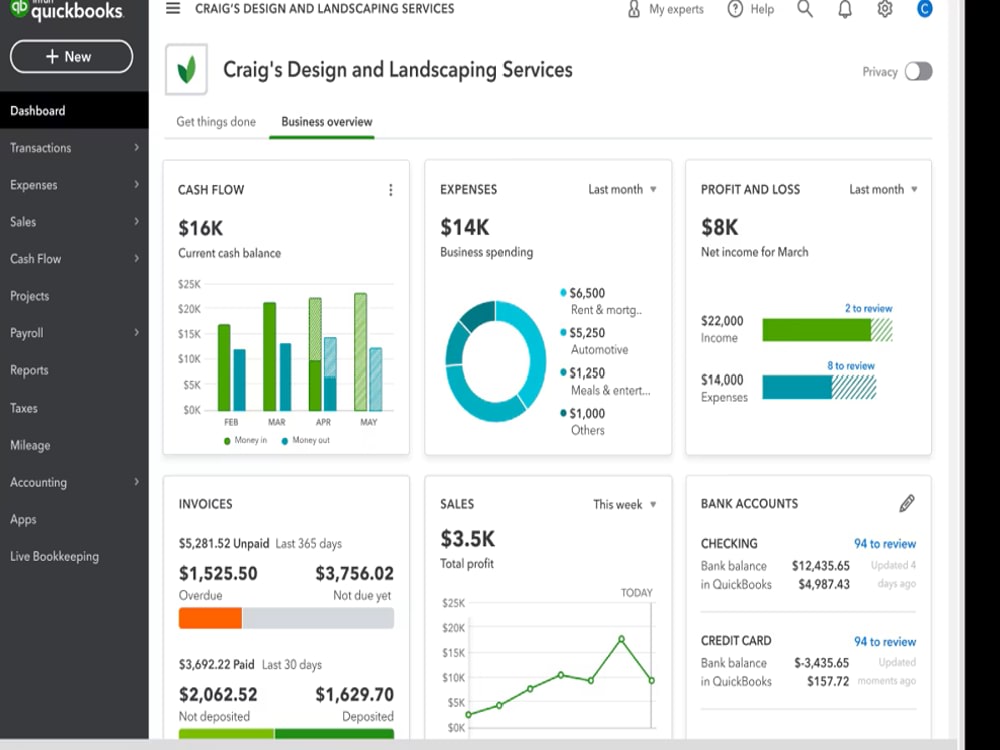Click Checking 94 to review link

pos(885,543)
